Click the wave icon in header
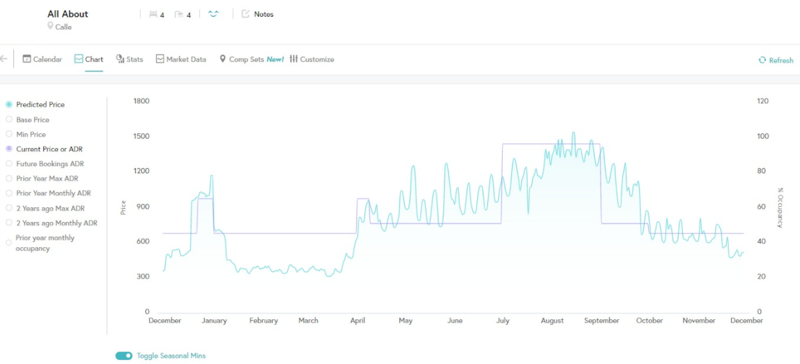 coord(213,14)
